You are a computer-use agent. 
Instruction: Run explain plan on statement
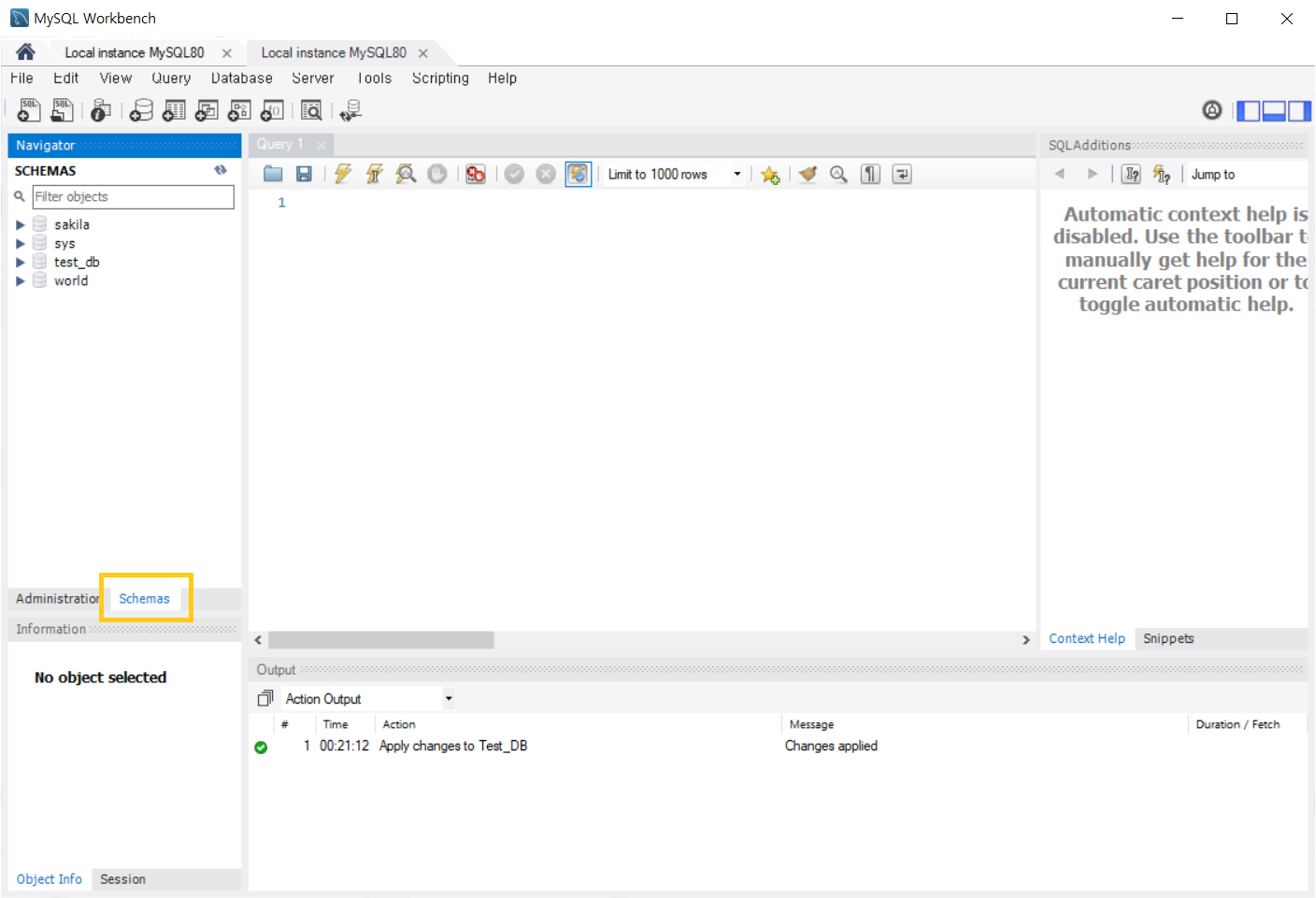tap(406, 174)
